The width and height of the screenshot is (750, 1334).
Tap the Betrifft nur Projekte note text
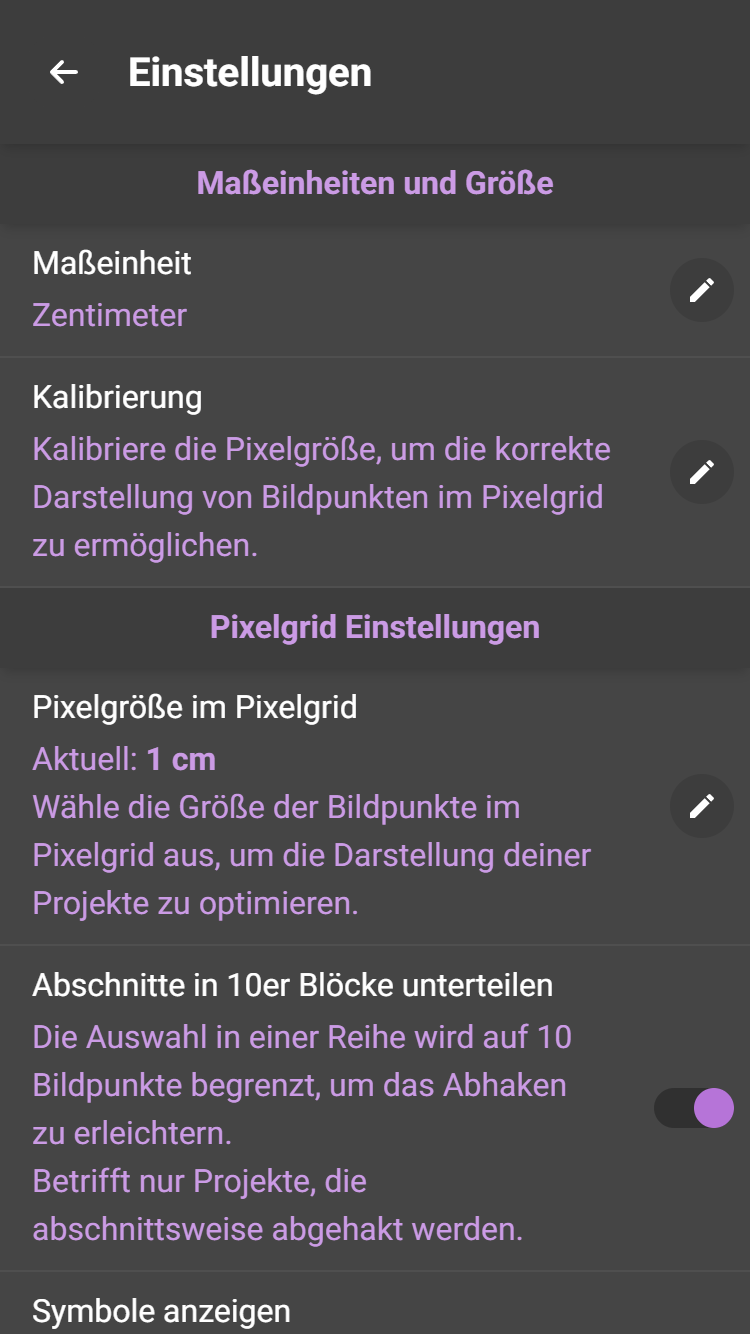pyautogui.click(x=200, y=1181)
